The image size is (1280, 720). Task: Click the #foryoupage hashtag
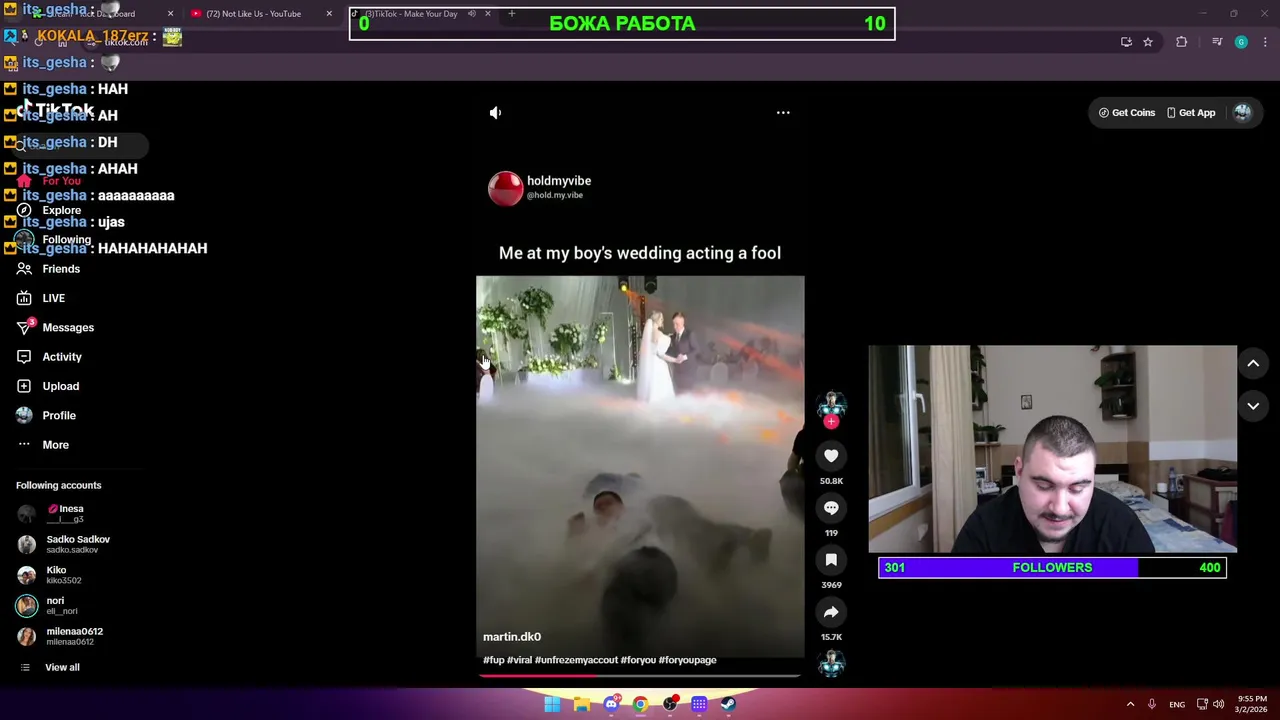tap(688, 660)
